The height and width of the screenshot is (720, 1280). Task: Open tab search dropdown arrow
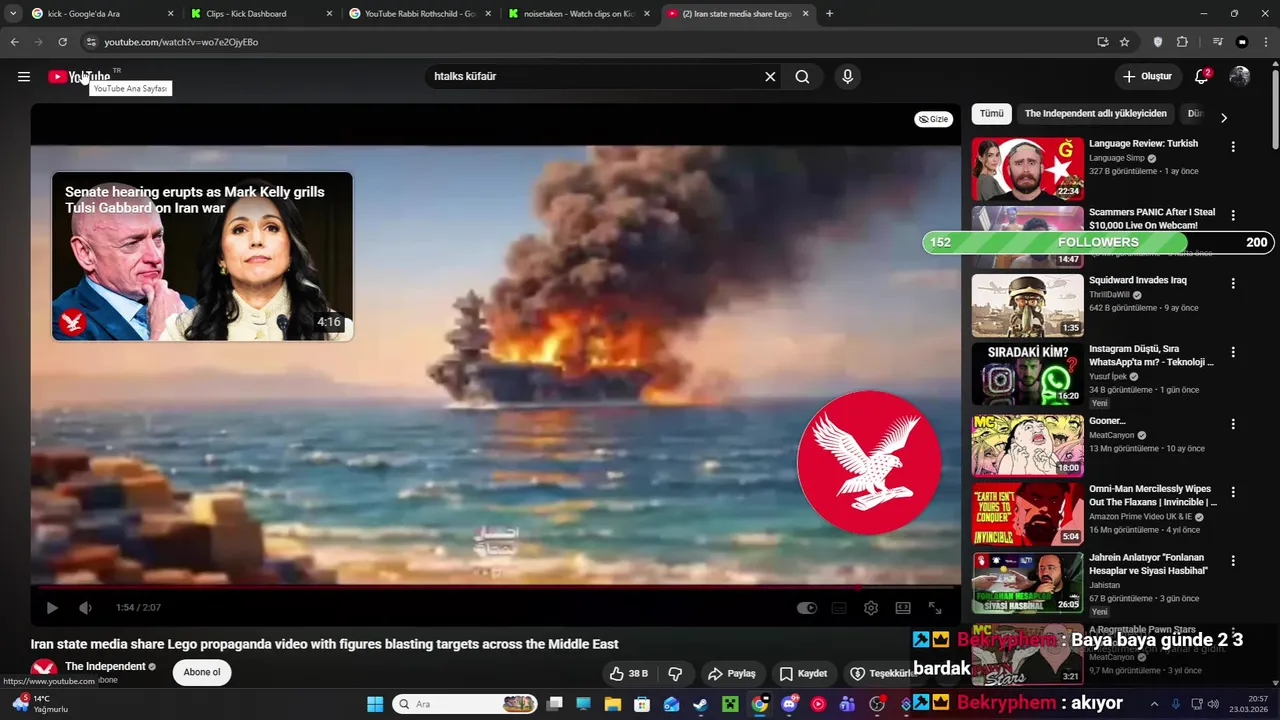13,14
